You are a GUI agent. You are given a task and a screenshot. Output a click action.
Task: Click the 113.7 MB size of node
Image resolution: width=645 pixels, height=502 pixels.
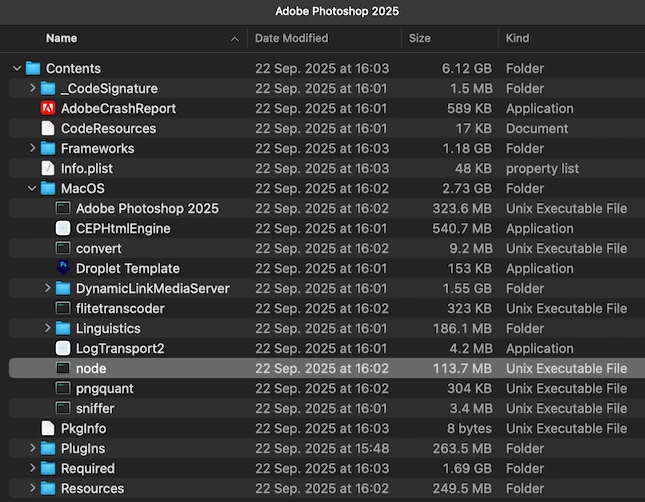point(462,368)
